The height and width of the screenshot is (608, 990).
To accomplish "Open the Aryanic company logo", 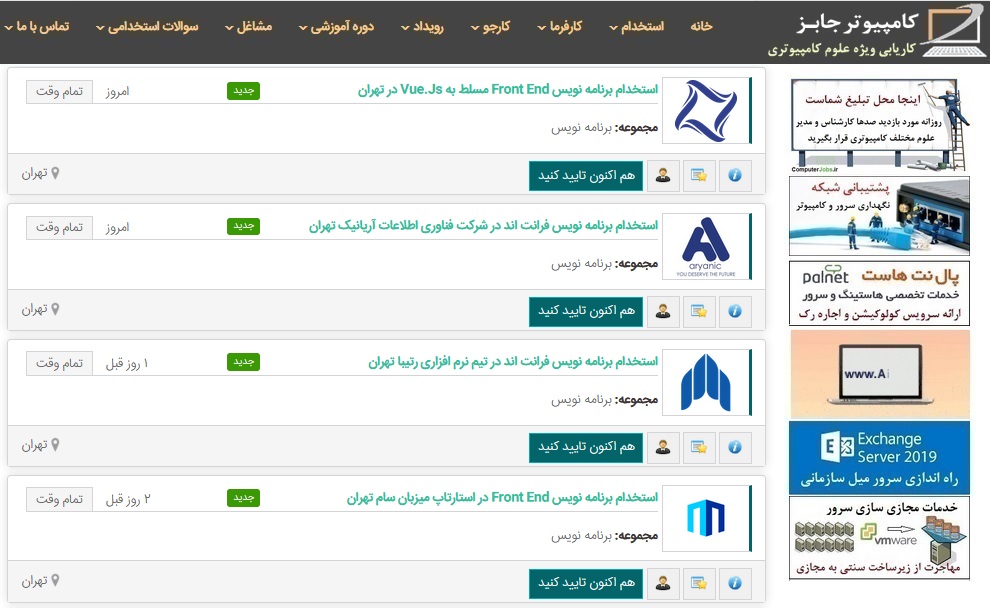I will click(706, 246).
